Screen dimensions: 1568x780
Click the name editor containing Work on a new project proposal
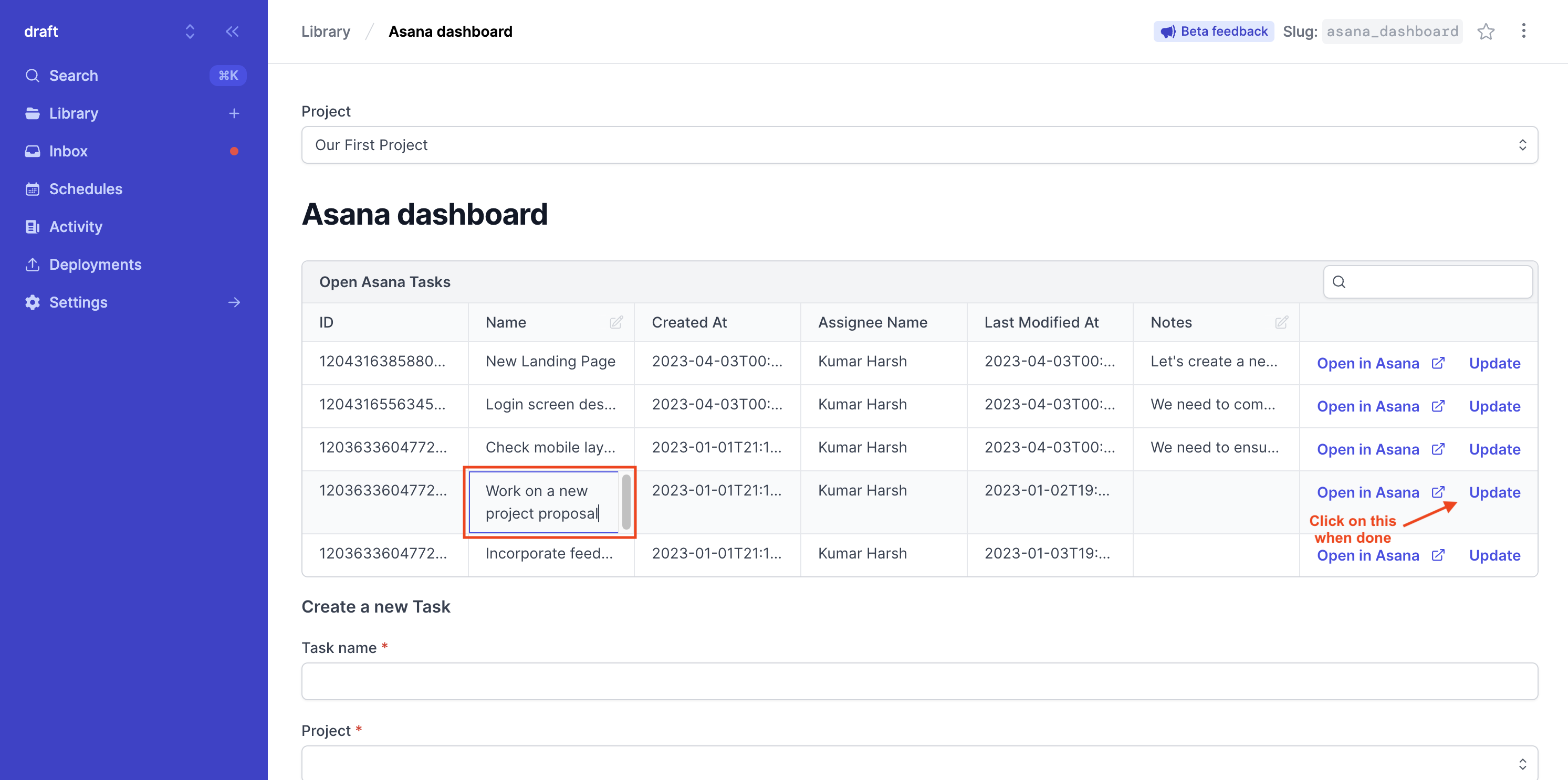(x=543, y=502)
